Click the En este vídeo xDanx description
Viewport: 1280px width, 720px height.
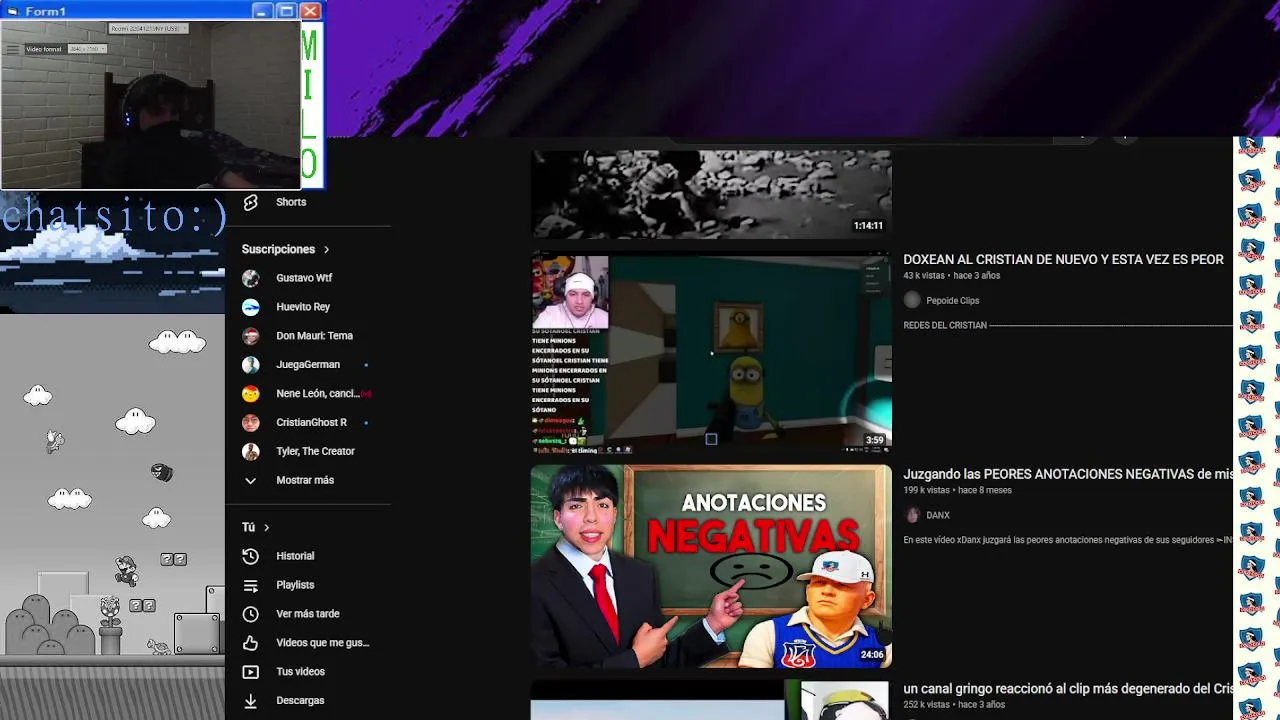click(x=1068, y=540)
